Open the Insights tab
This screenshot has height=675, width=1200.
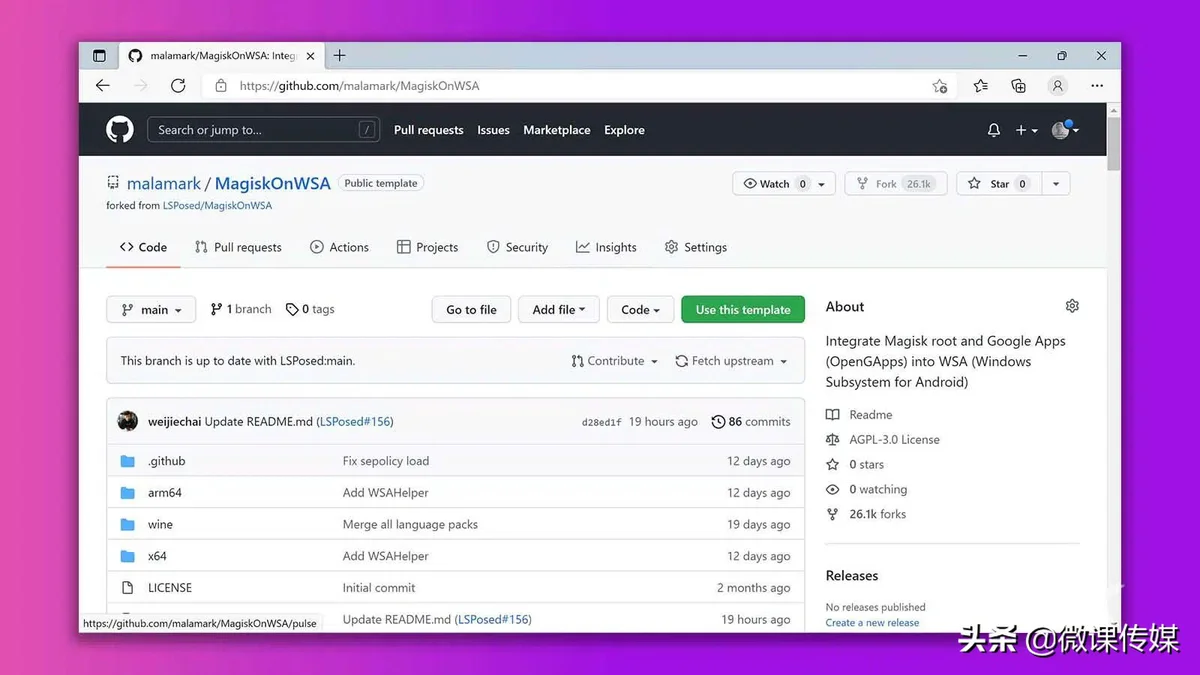(x=606, y=247)
